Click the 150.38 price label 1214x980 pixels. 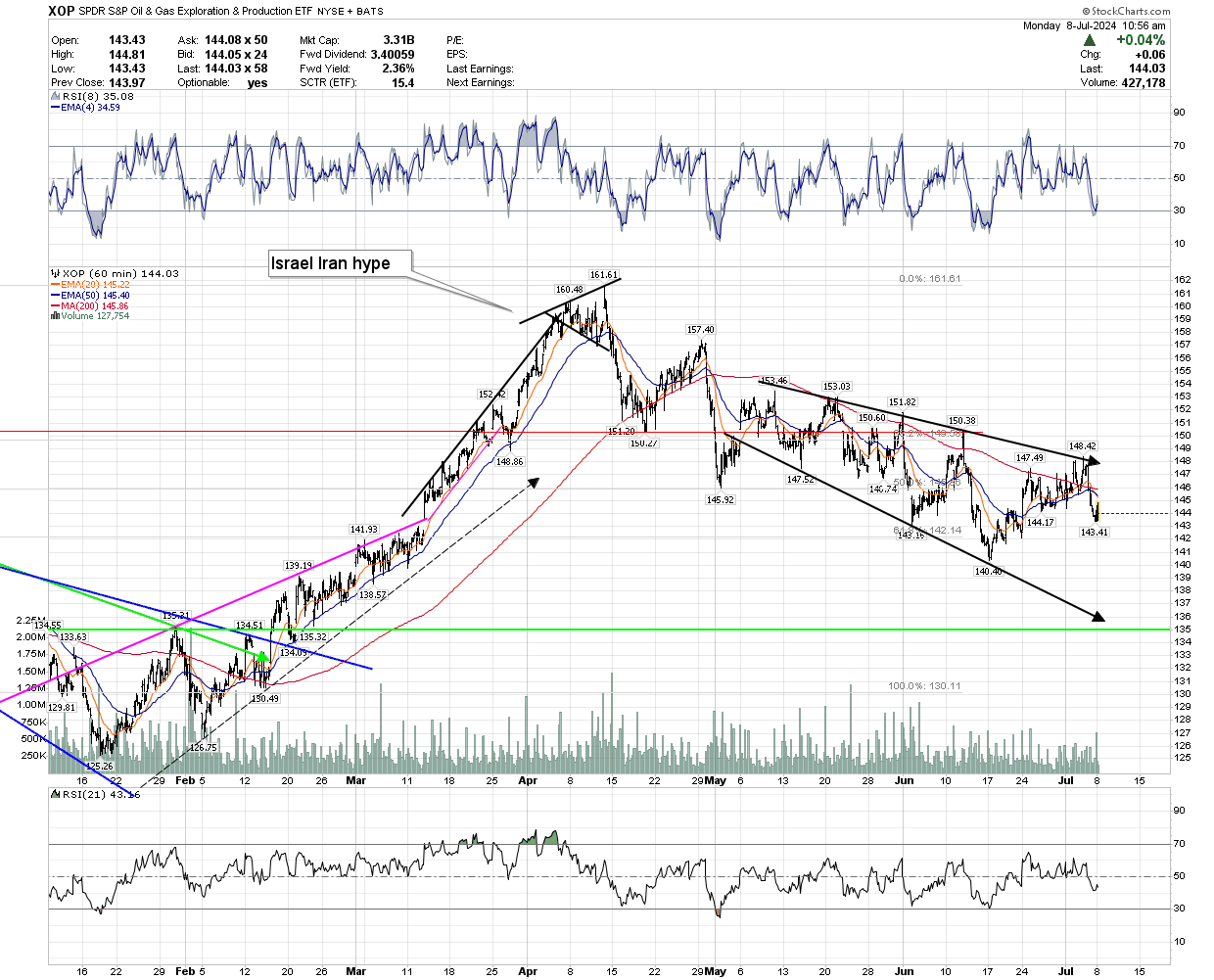point(962,421)
